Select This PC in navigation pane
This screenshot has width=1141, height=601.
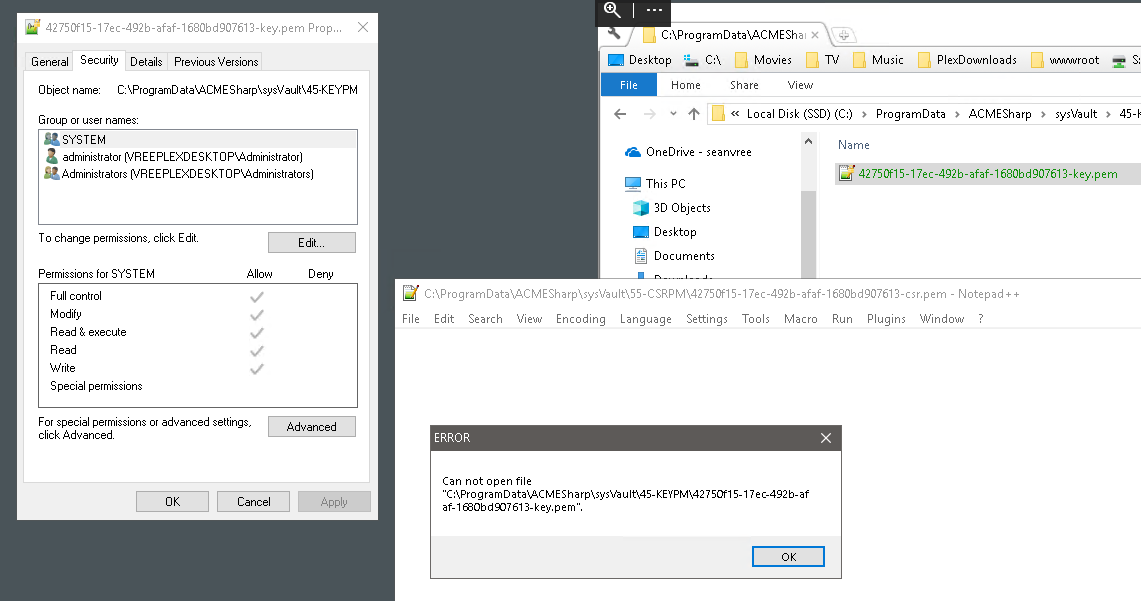[656, 184]
